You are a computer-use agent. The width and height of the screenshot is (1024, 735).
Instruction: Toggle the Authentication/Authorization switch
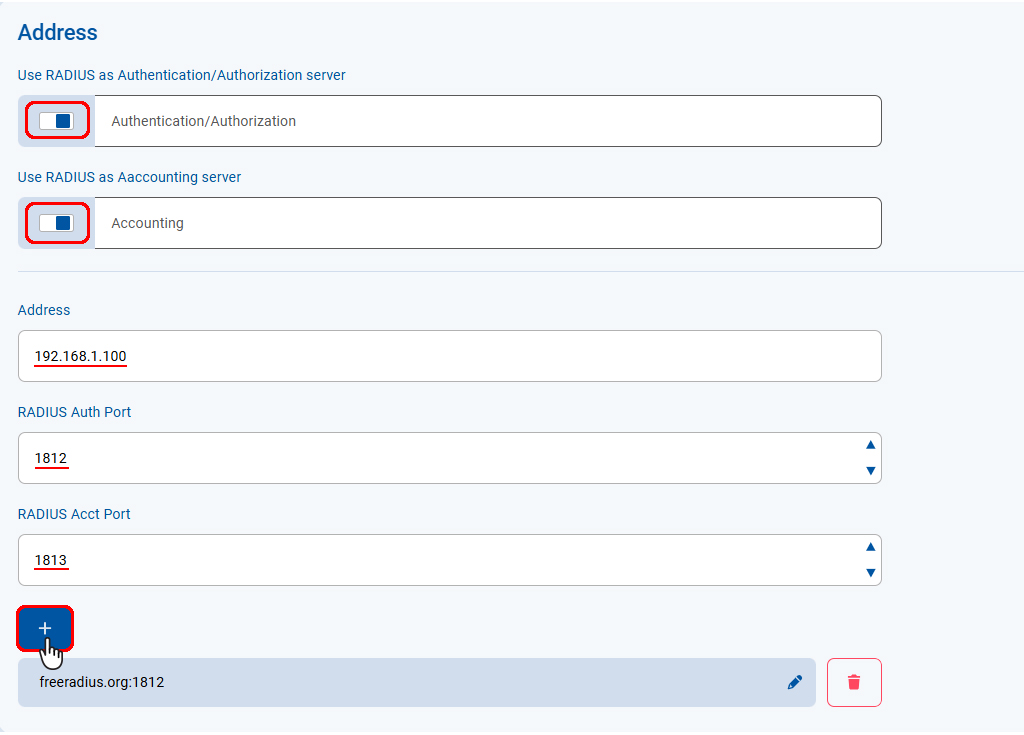(56, 121)
